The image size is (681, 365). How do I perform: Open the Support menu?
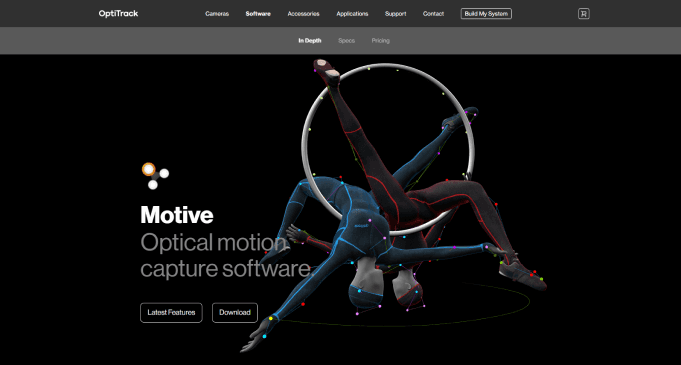pyautogui.click(x=395, y=14)
